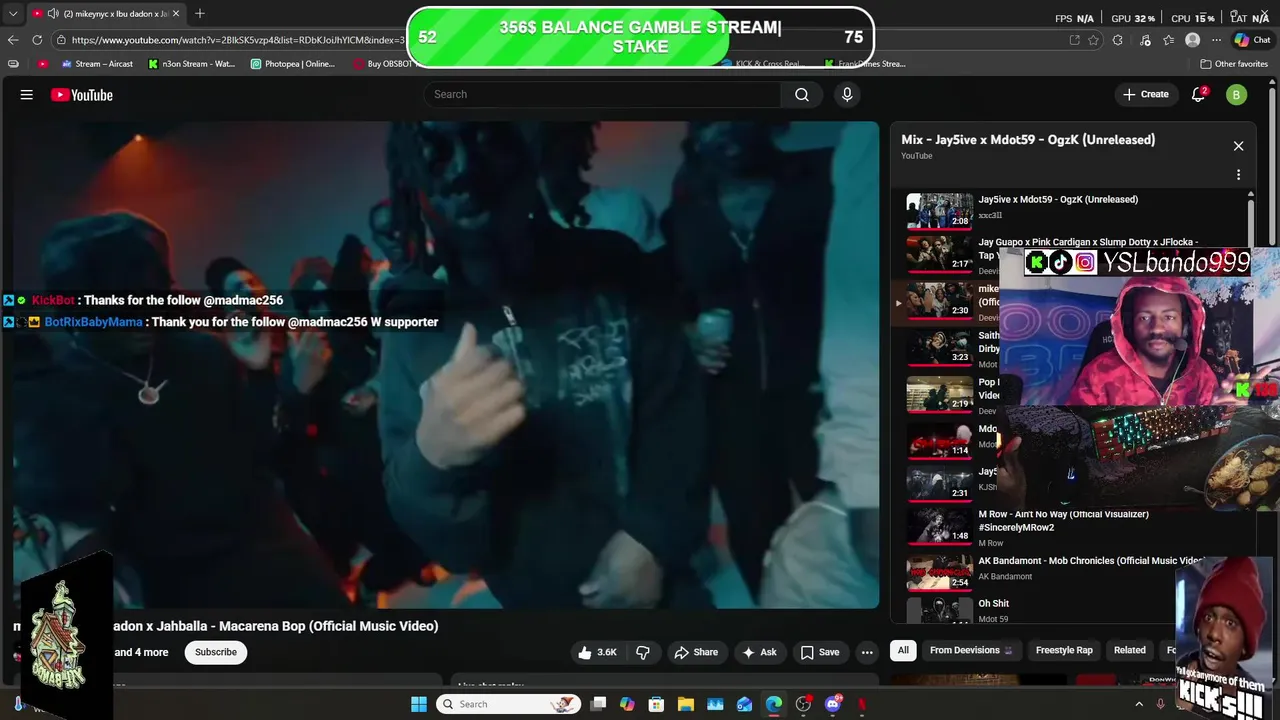Close the Mix playlist panel
The image size is (1280, 720).
pyautogui.click(x=1238, y=146)
